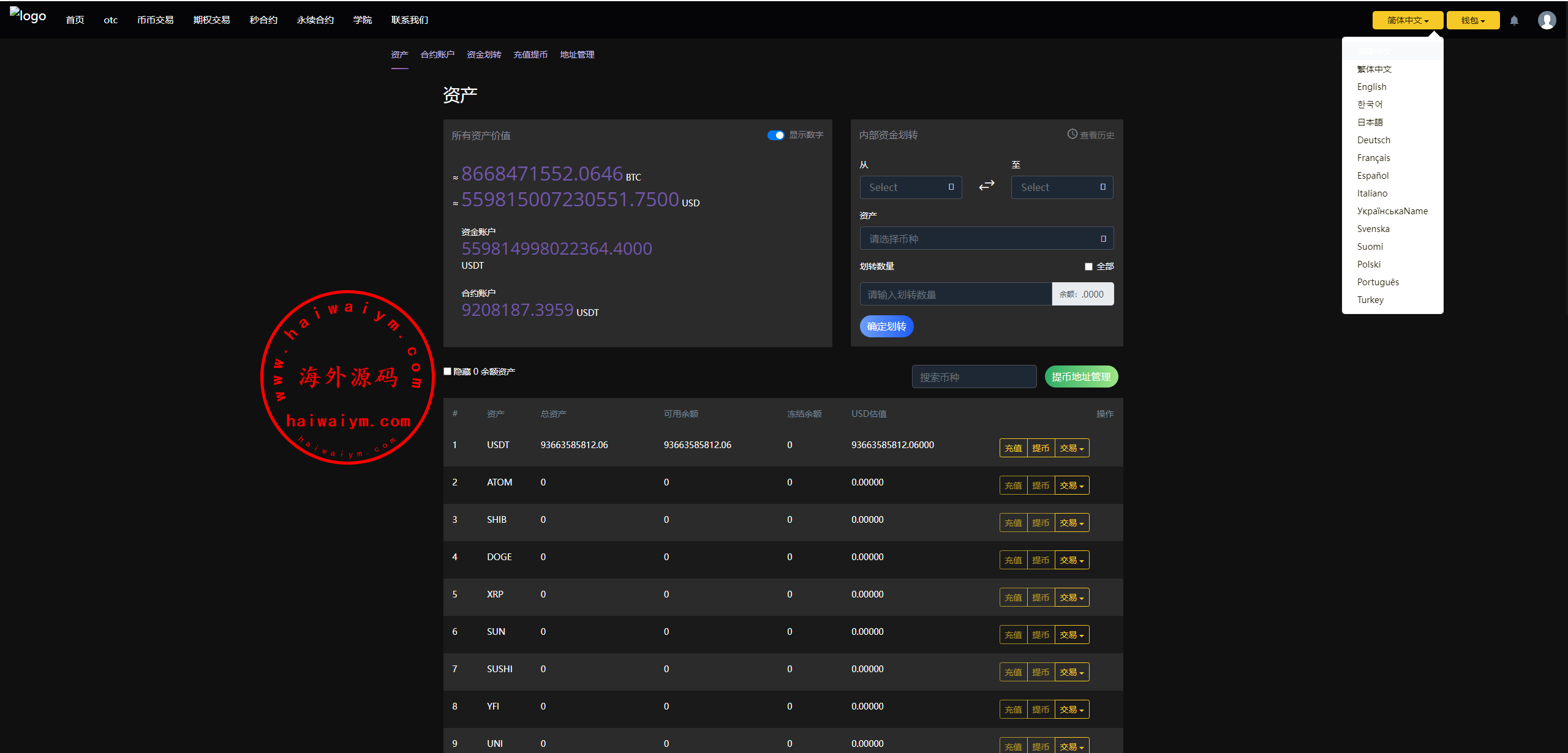Screen dimensions: 1568x753
Task: Click the swap direction arrows icon
Action: tap(986, 185)
